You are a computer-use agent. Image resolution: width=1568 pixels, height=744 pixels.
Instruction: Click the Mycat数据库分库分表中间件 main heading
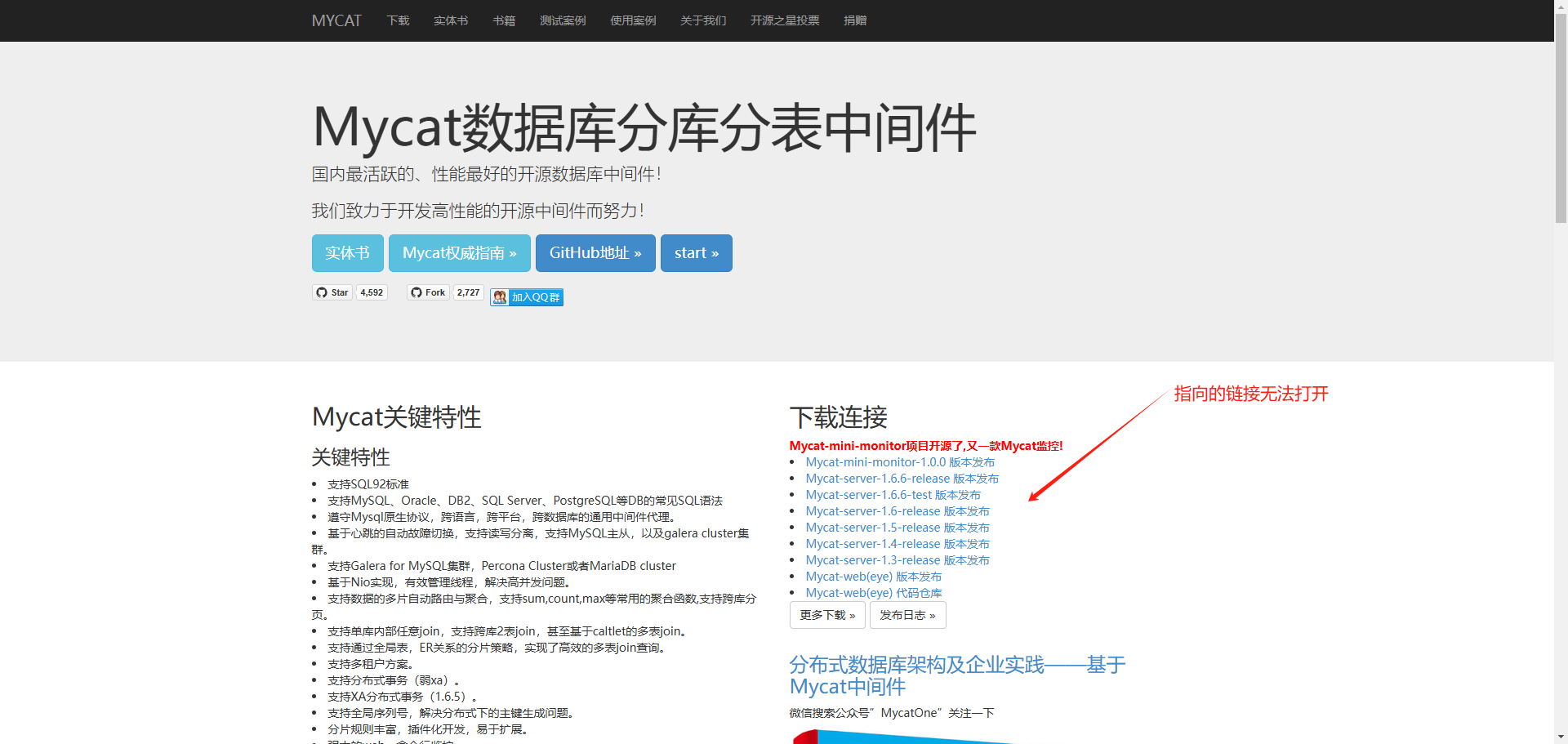[x=644, y=128]
